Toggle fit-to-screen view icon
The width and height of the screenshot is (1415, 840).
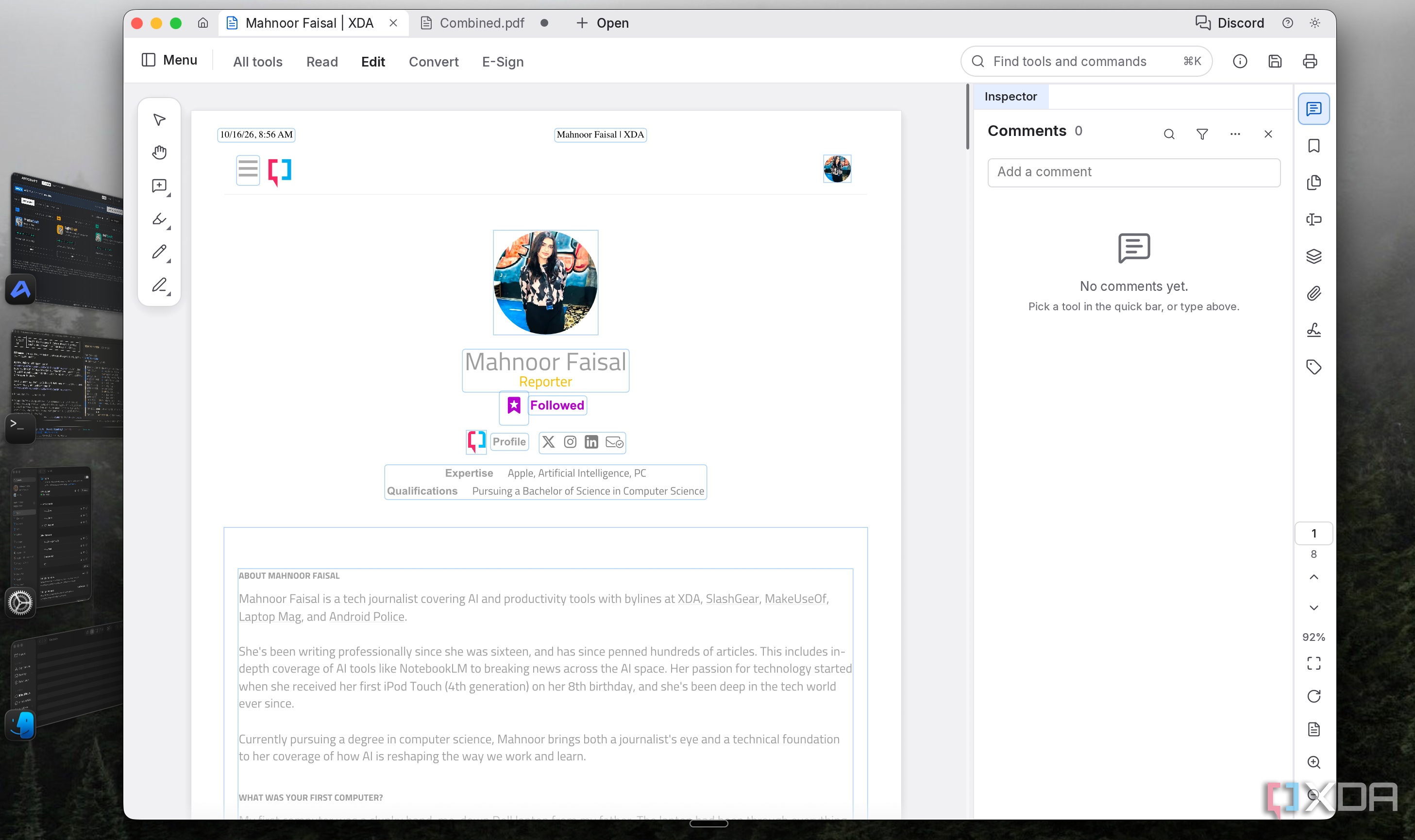1313,663
